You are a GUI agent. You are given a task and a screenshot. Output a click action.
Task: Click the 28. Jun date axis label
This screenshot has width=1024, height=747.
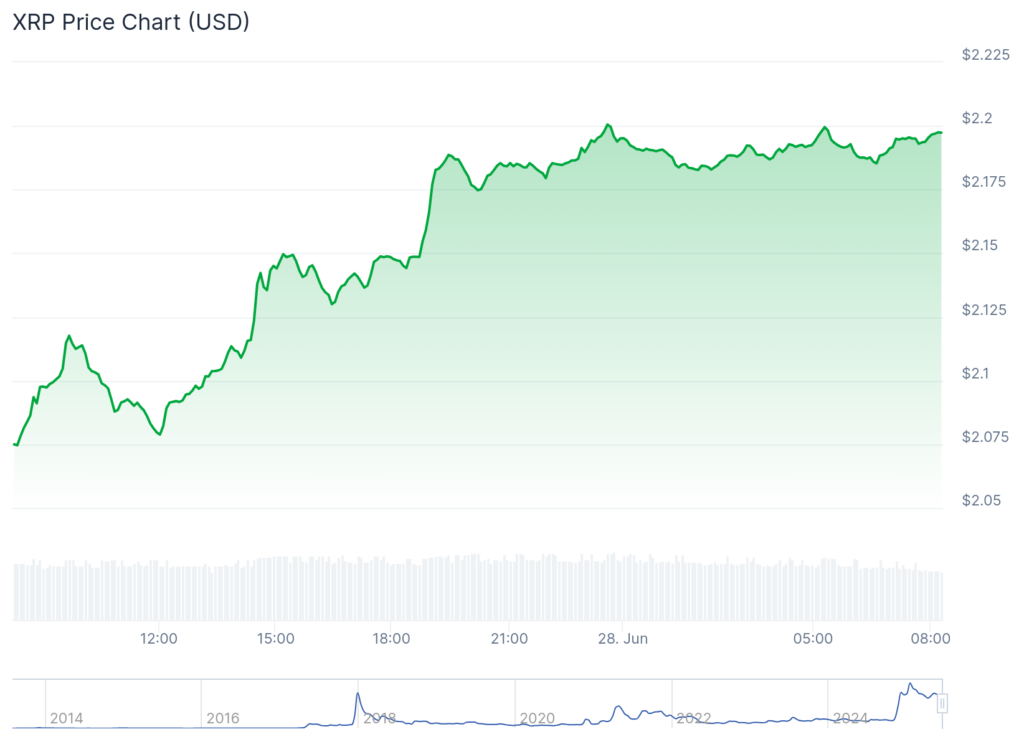point(623,638)
